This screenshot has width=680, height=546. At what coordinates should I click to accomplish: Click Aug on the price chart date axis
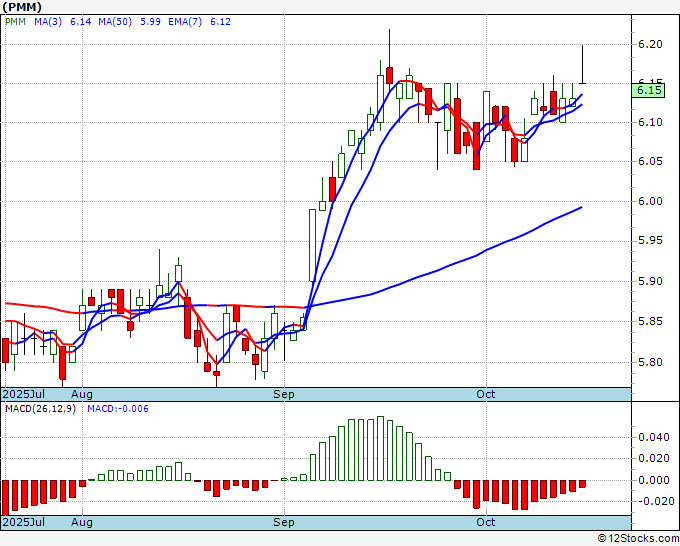pyautogui.click(x=82, y=394)
